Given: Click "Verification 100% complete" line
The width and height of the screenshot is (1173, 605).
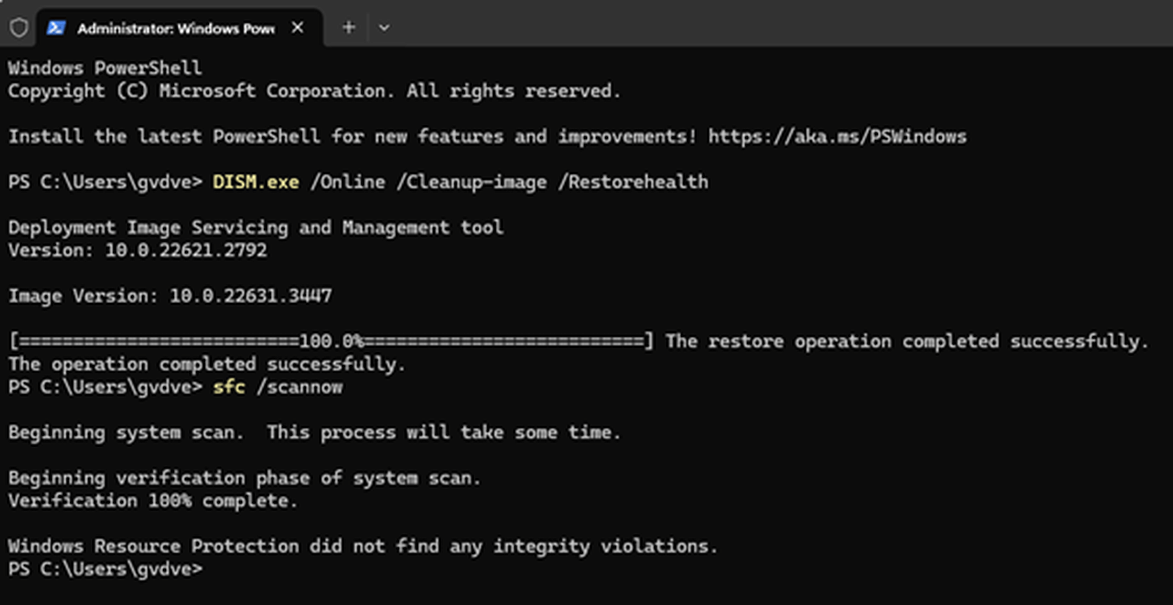Looking at the screenshot, I should pos(153,501).
